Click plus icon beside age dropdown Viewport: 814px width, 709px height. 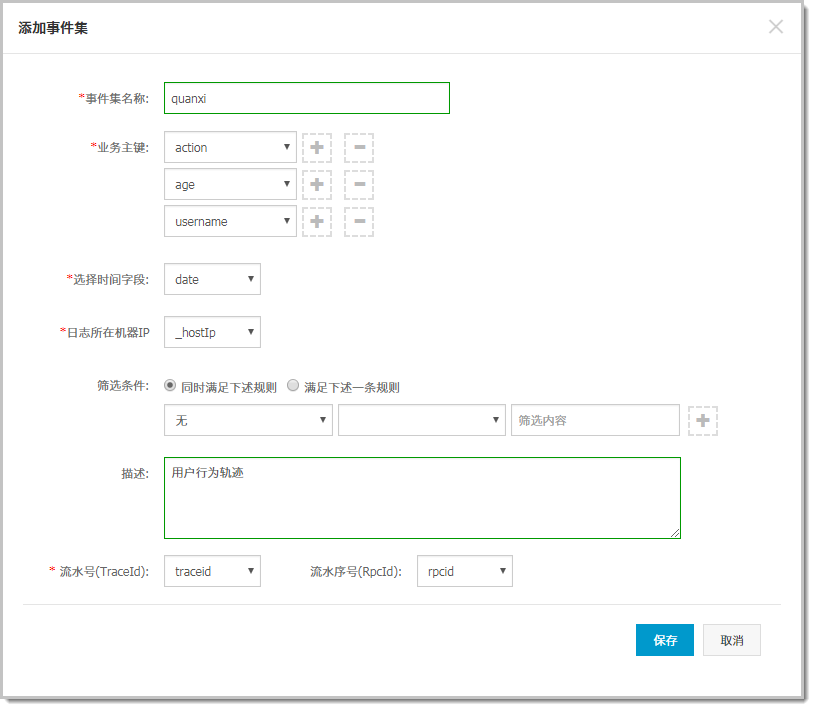click(x=317, y=185)
